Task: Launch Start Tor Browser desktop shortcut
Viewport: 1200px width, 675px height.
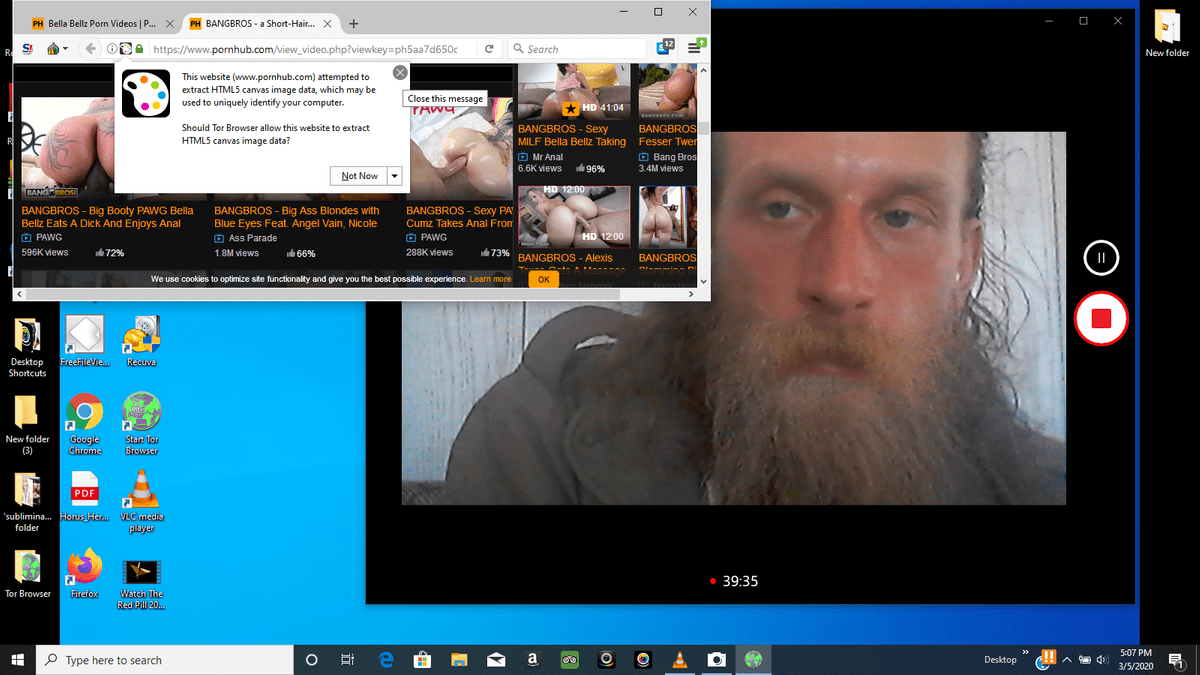Action: point(141,424)
